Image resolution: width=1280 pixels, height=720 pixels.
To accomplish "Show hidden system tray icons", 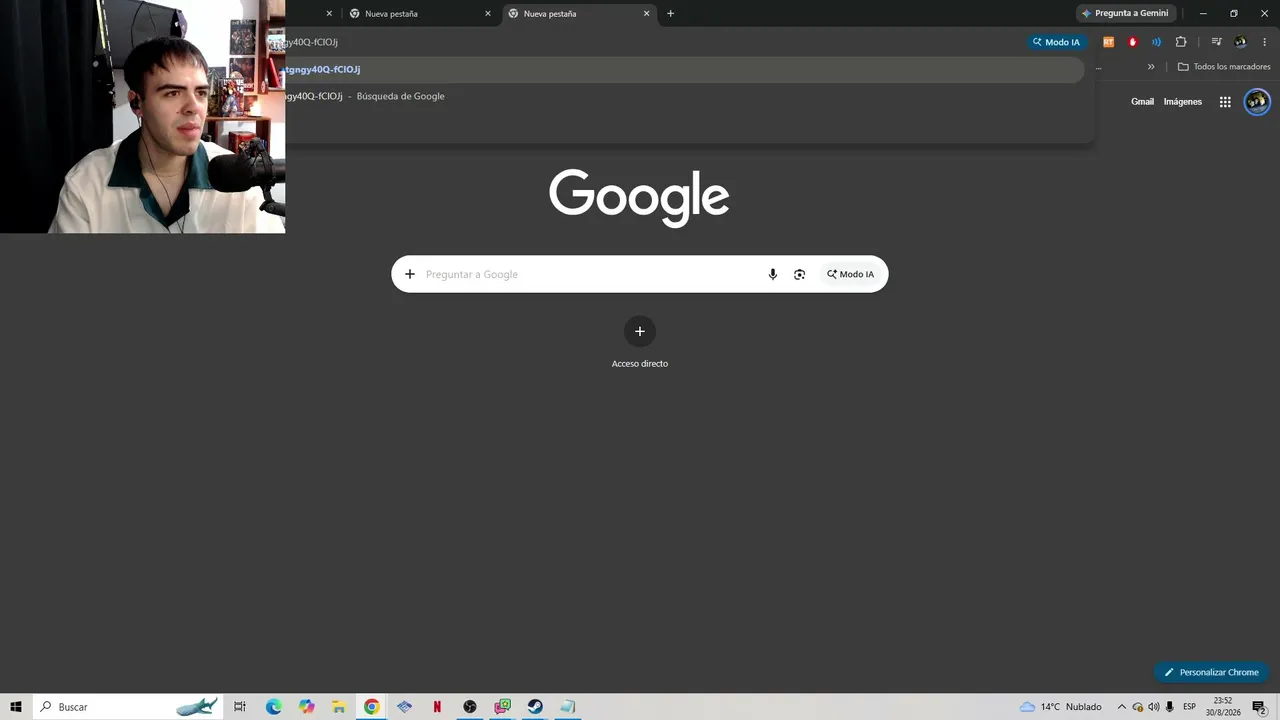I will (1121, 706).
